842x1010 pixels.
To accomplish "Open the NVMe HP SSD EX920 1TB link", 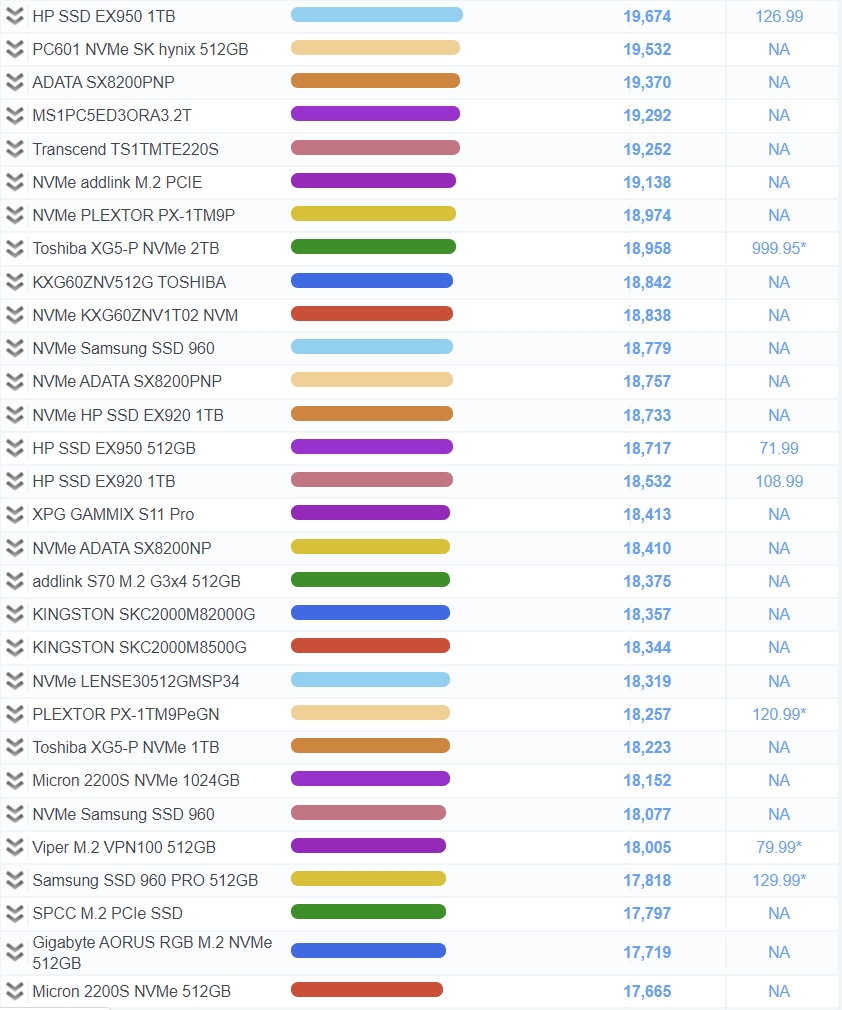I will [x=128, y=415].
